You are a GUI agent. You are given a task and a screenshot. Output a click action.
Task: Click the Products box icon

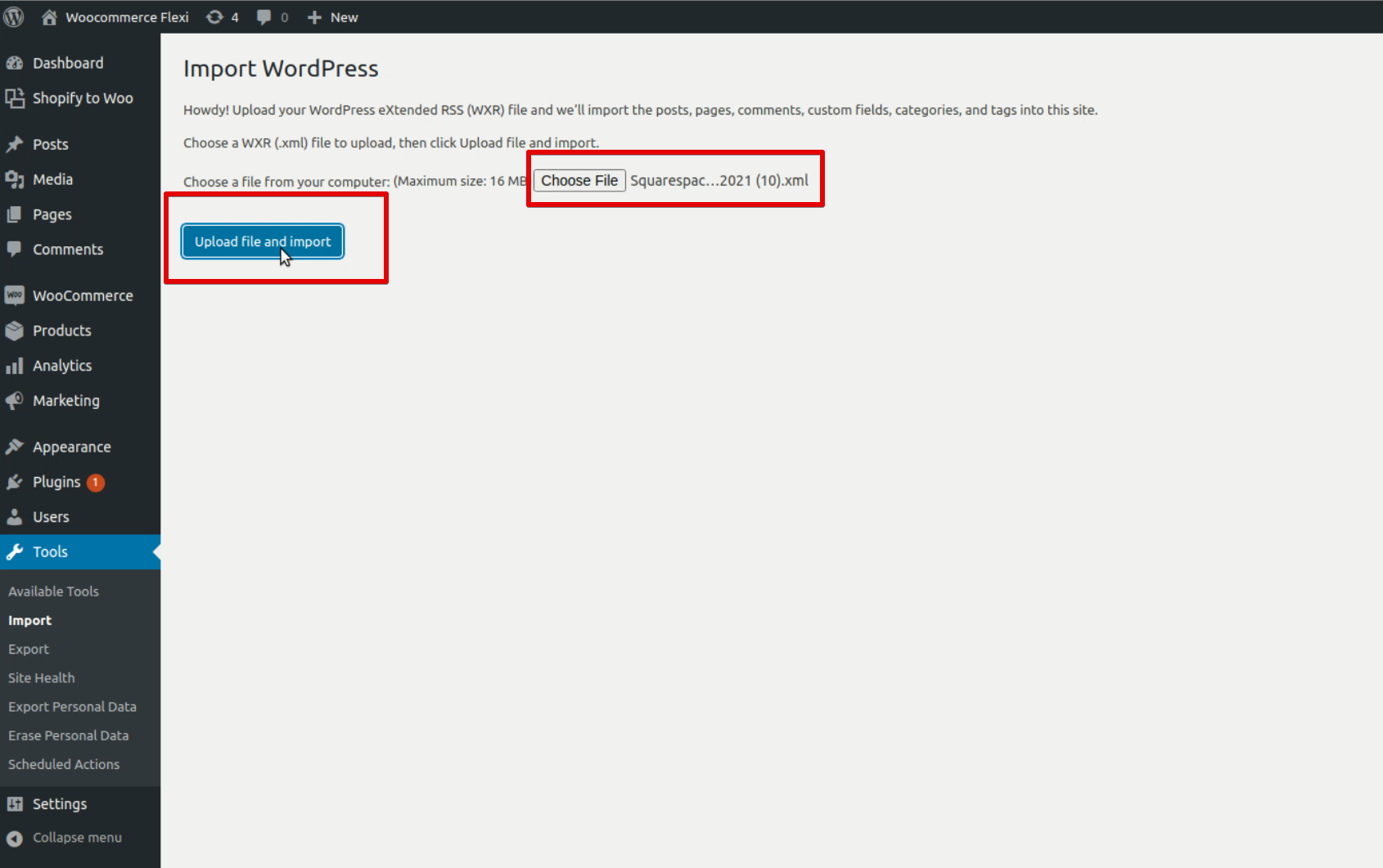click(15, 331)
